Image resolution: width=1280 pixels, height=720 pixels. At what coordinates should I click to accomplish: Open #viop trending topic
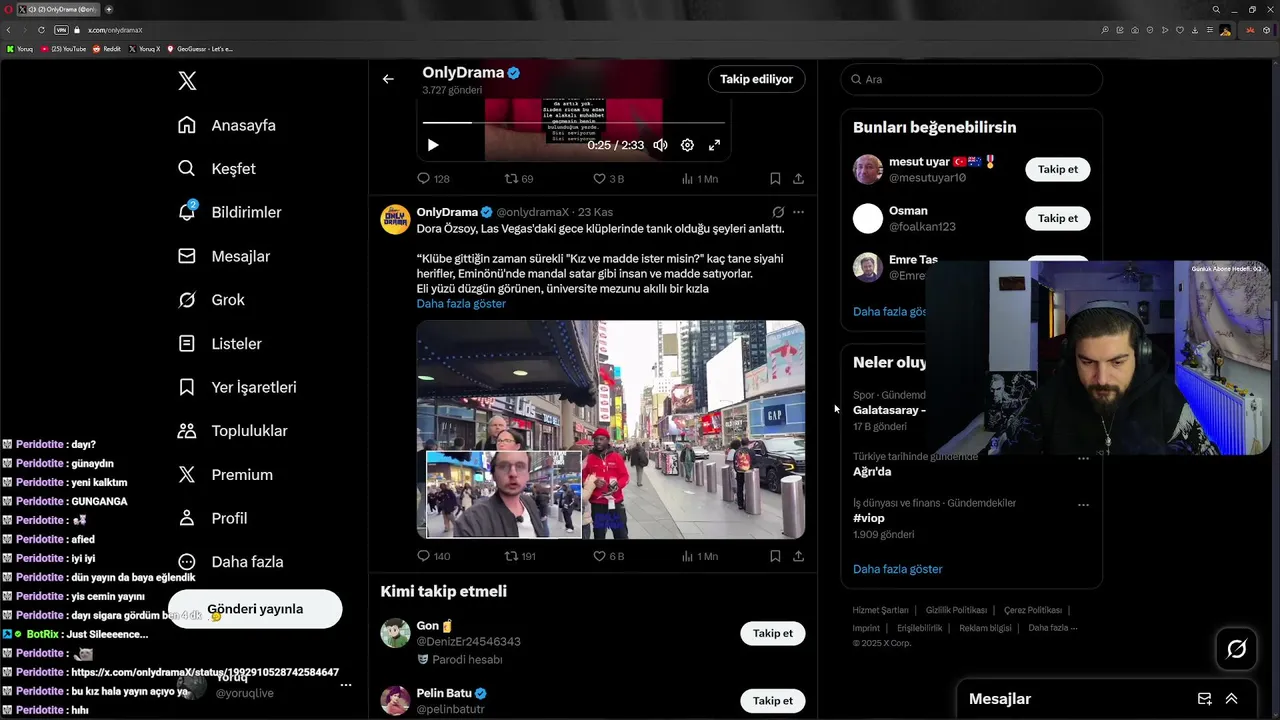869,518
